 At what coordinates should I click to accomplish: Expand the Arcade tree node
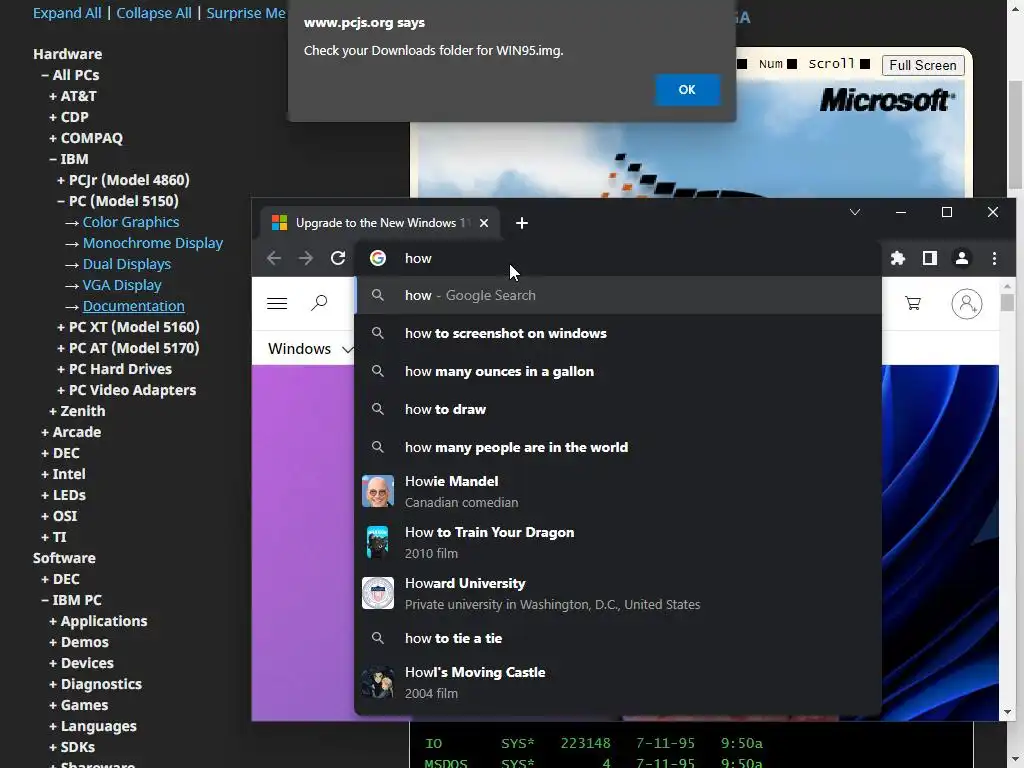pyautogui.click(x=71, y=432)
